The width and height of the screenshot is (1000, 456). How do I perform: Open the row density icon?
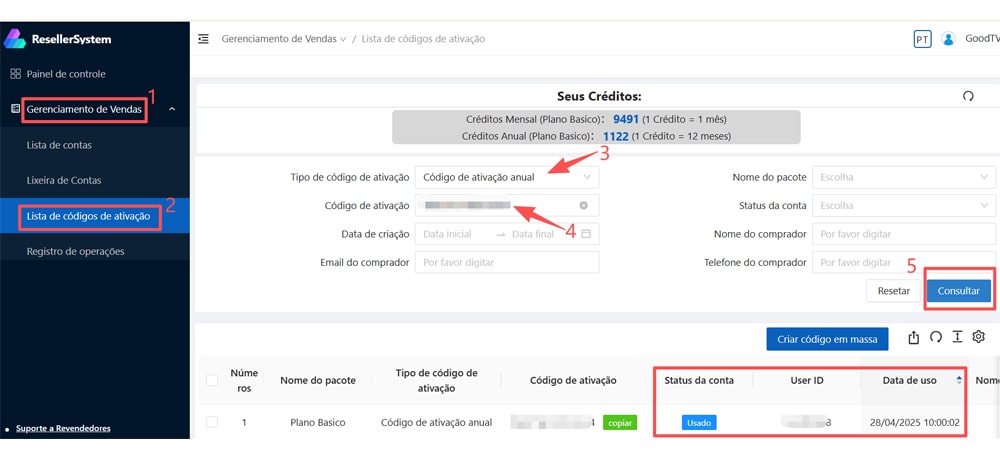click(x=957, y=337)
